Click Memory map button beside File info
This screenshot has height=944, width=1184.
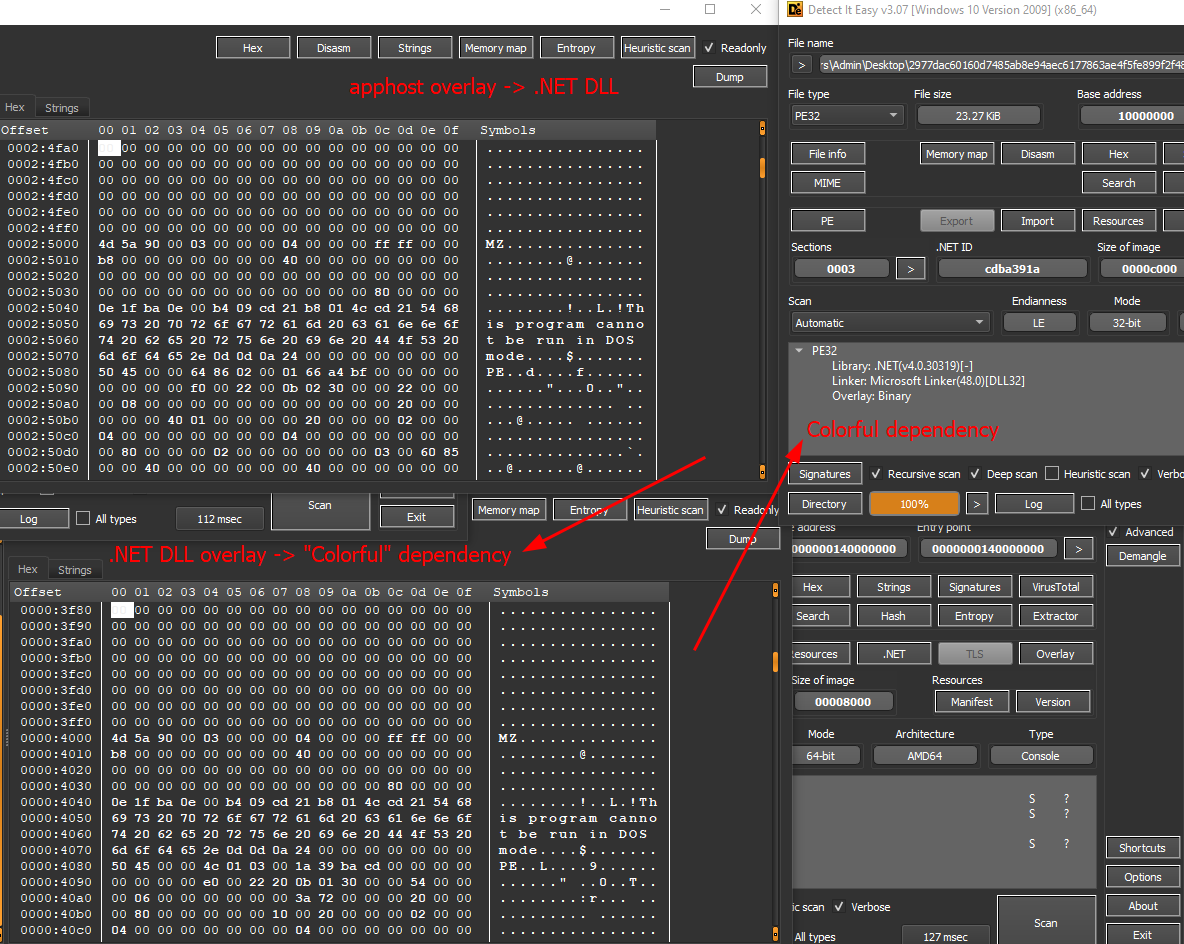click(x=957, y=154)
